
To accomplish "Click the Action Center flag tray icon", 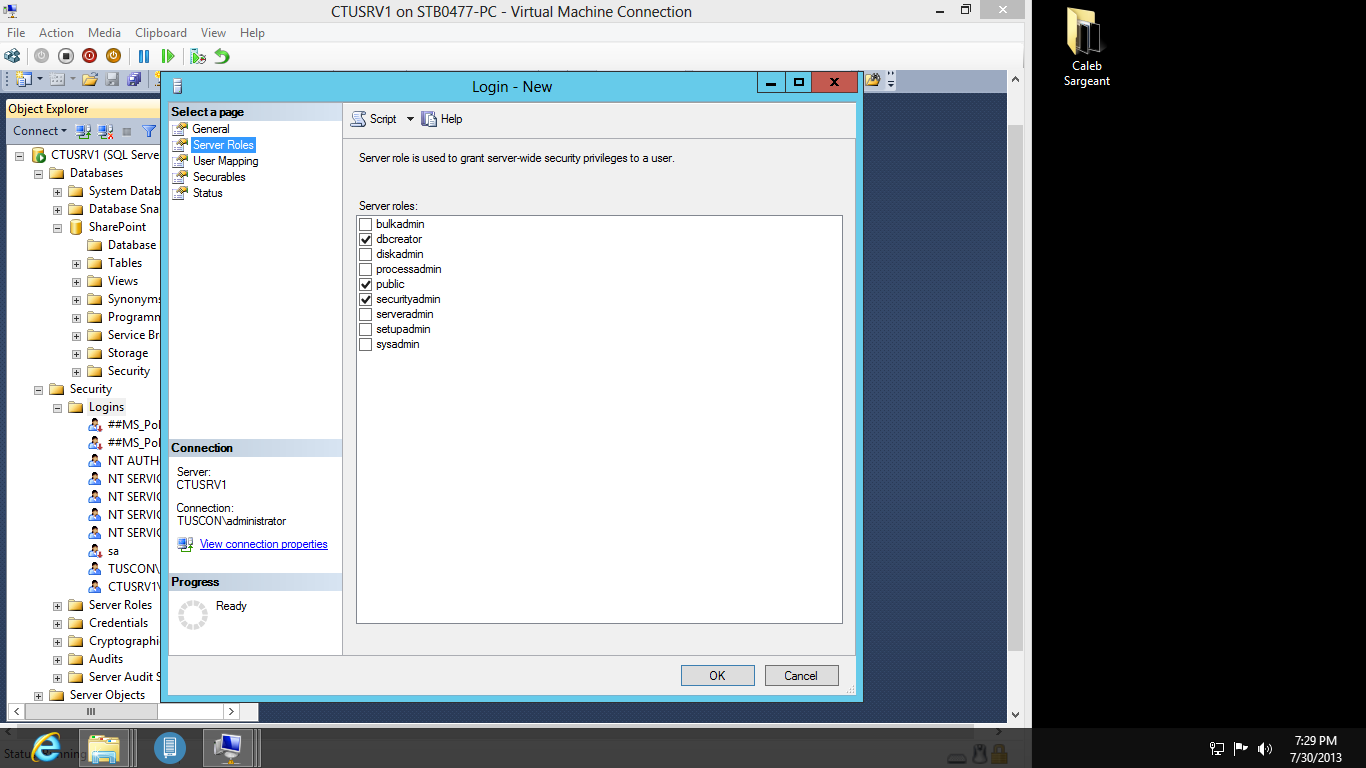I will click(x=1241, y=748).
